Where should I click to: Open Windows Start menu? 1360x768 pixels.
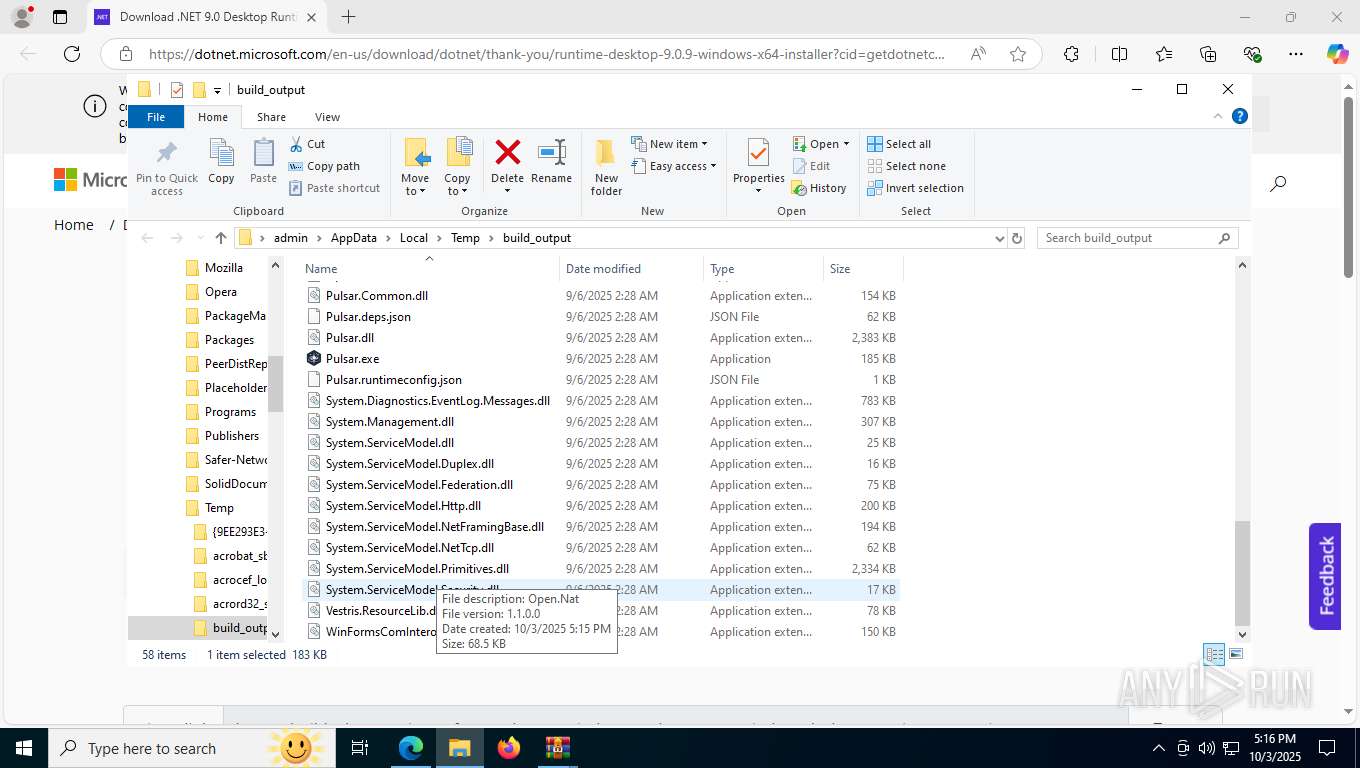(x=23, y=748)
